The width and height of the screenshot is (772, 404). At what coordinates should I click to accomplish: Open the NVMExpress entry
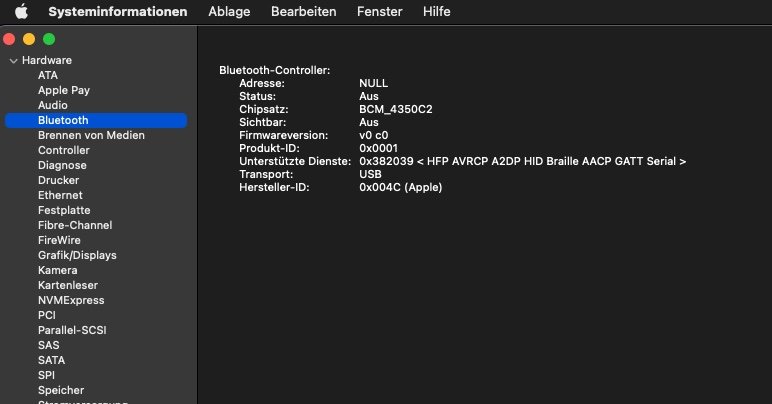point(71,300)
